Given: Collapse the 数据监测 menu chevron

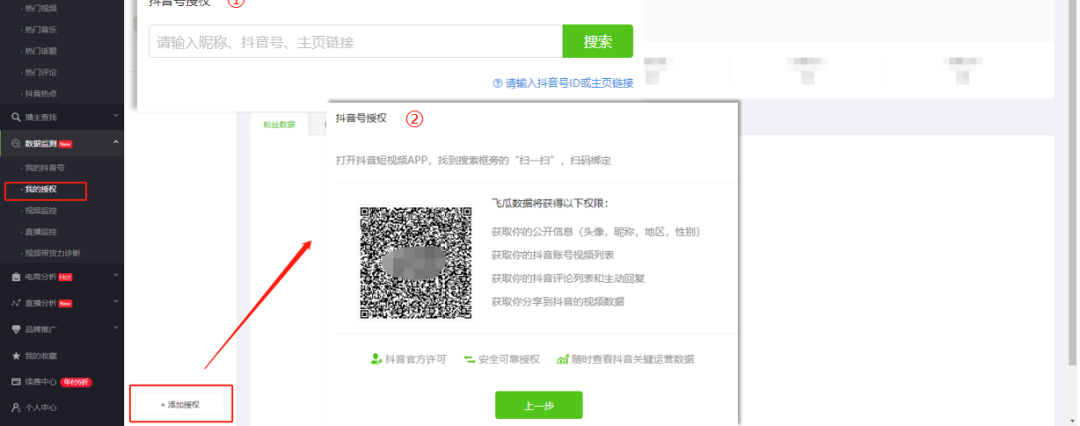Looking at the screenshot, I should [x=116, y=143].
